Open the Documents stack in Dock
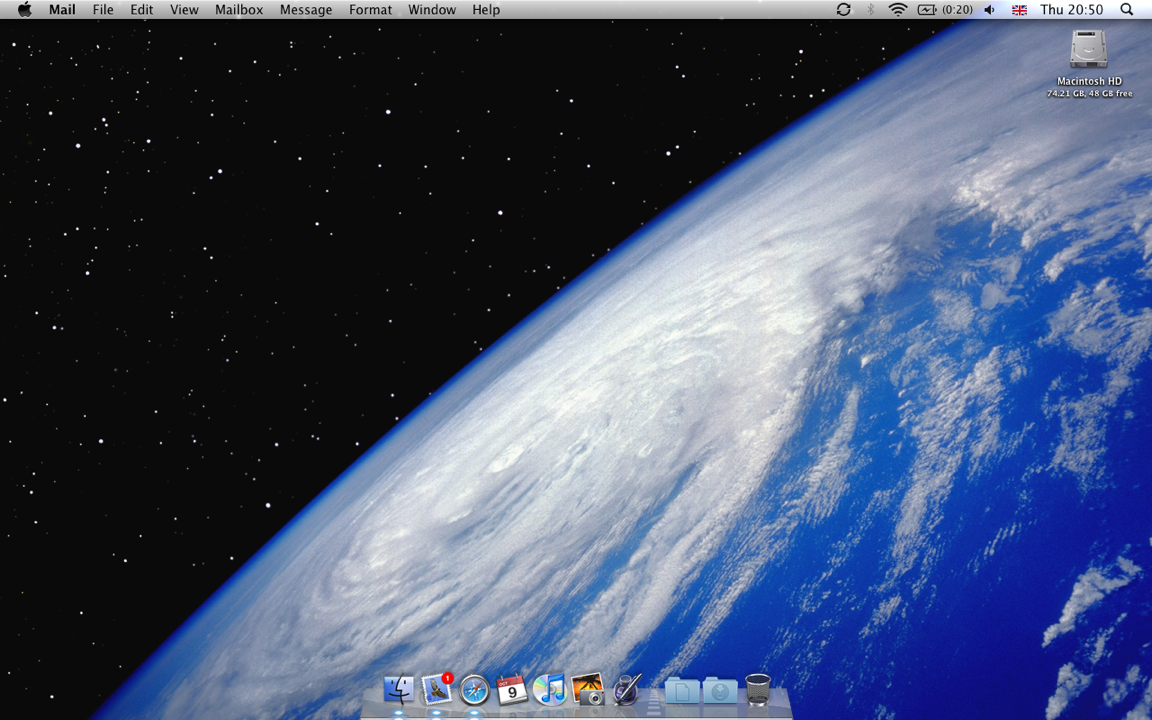This screenshot has height=720, width=1152. [x=682, y=691]
